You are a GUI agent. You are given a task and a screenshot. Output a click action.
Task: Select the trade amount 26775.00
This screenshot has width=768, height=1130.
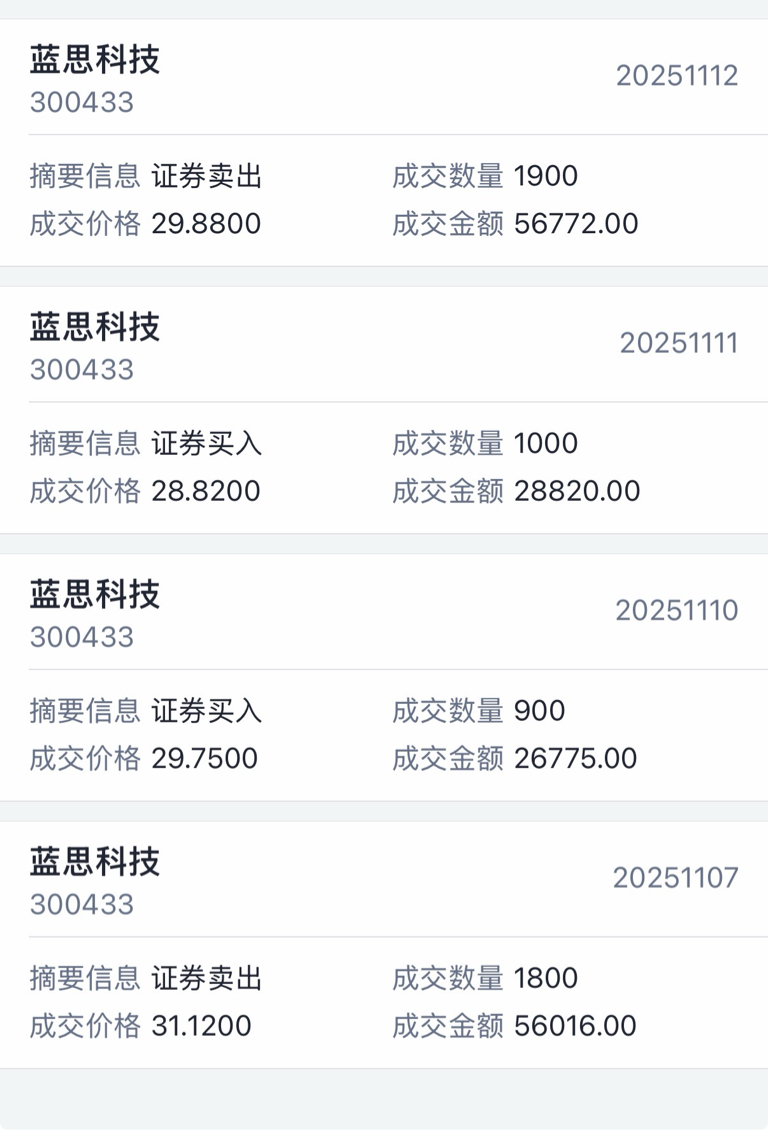click(576, 758)
